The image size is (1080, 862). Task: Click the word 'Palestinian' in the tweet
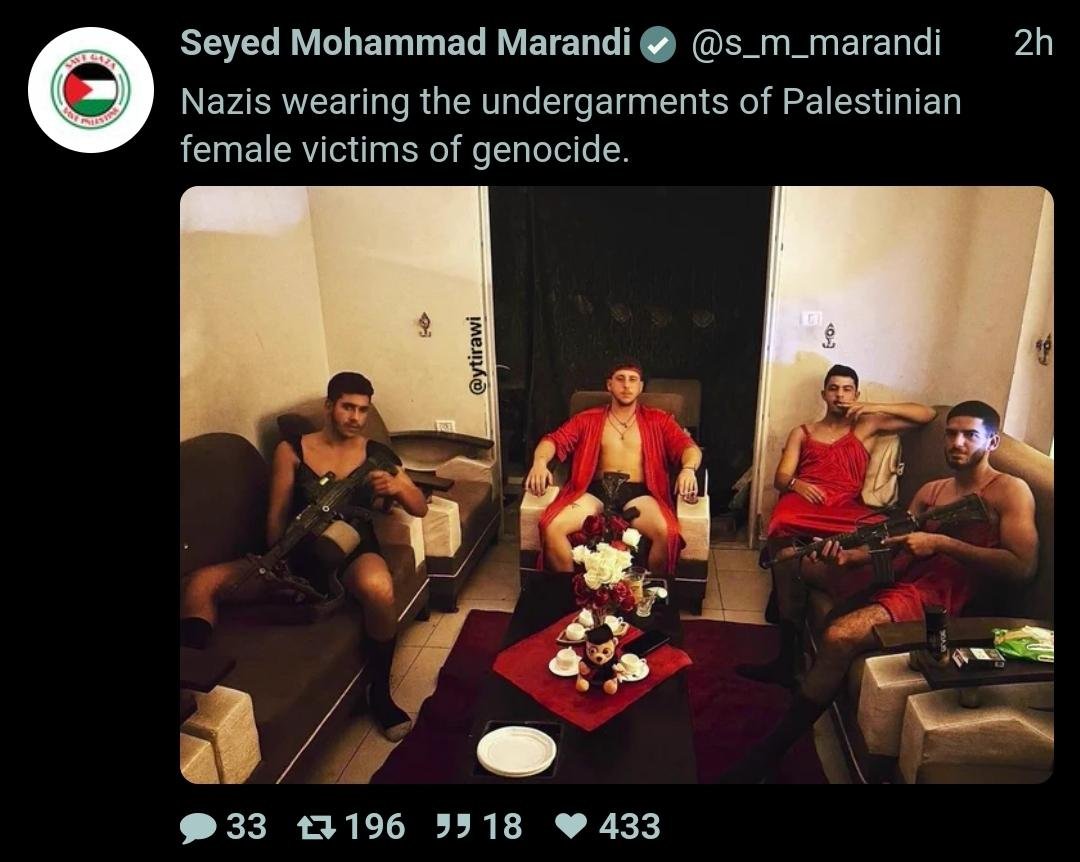pos(871,102)
